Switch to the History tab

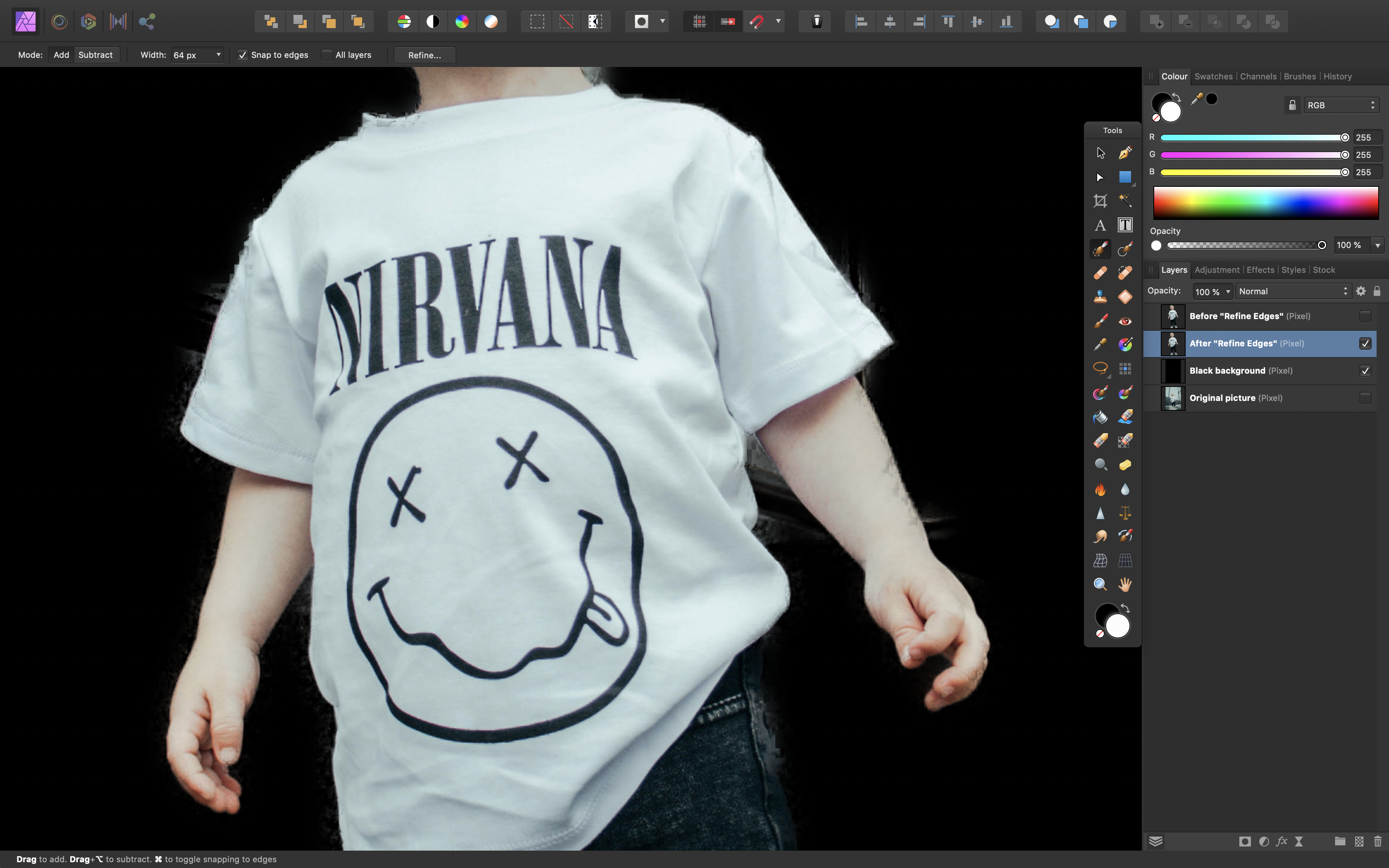click(1337, 76)
